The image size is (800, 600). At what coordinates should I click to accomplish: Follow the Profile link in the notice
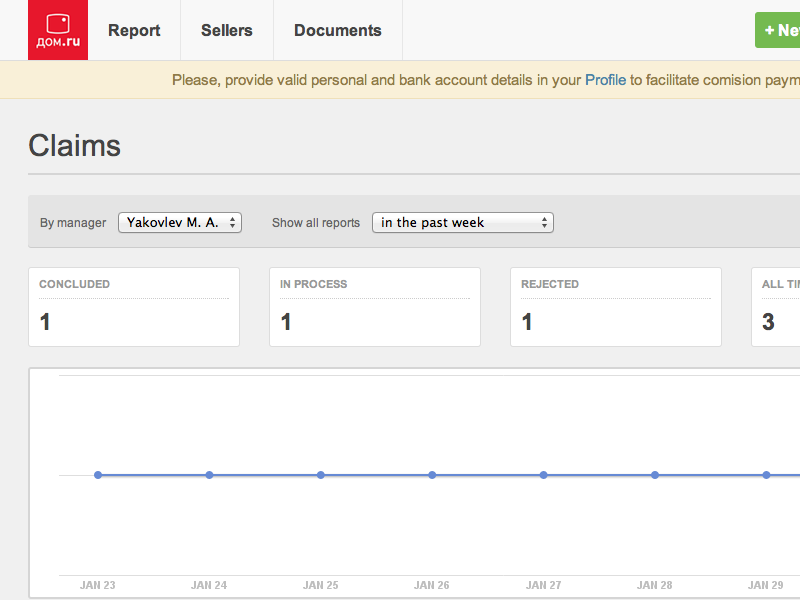[x=605, y=80]
